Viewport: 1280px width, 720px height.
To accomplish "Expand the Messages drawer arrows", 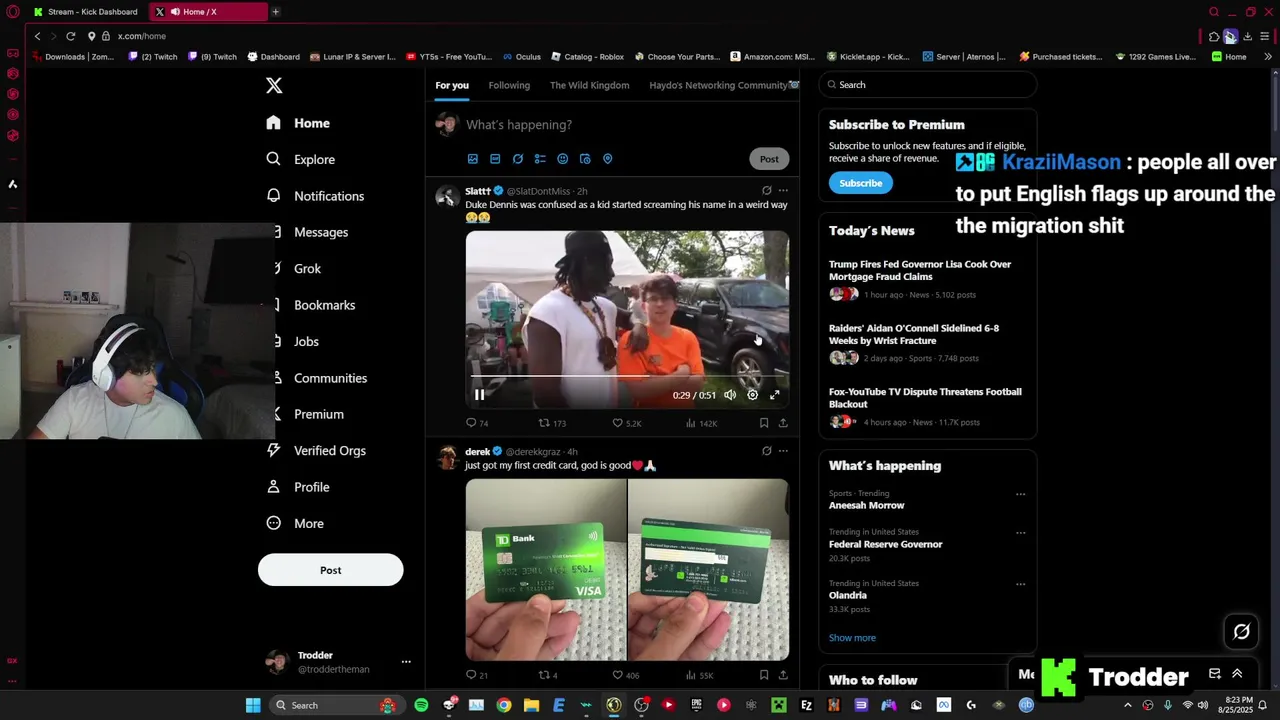I will point(1237,674).
